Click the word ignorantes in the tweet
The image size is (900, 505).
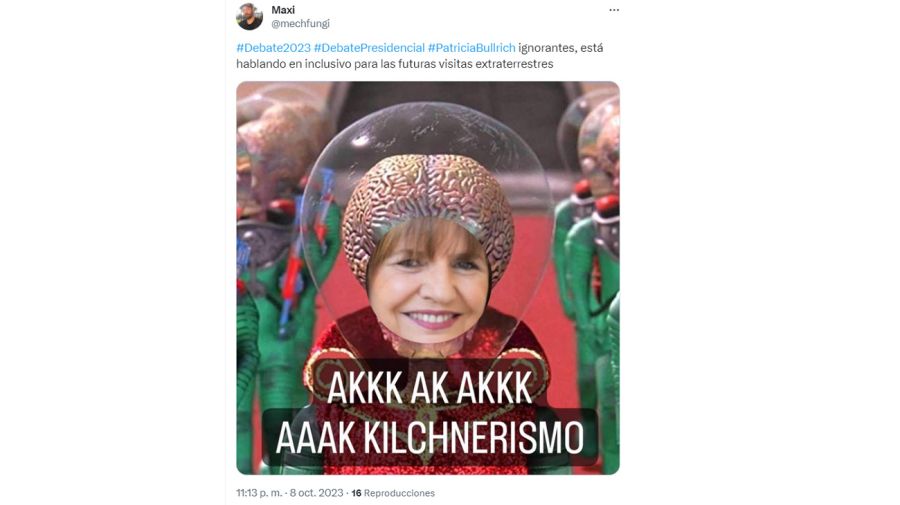click(547, 48)
